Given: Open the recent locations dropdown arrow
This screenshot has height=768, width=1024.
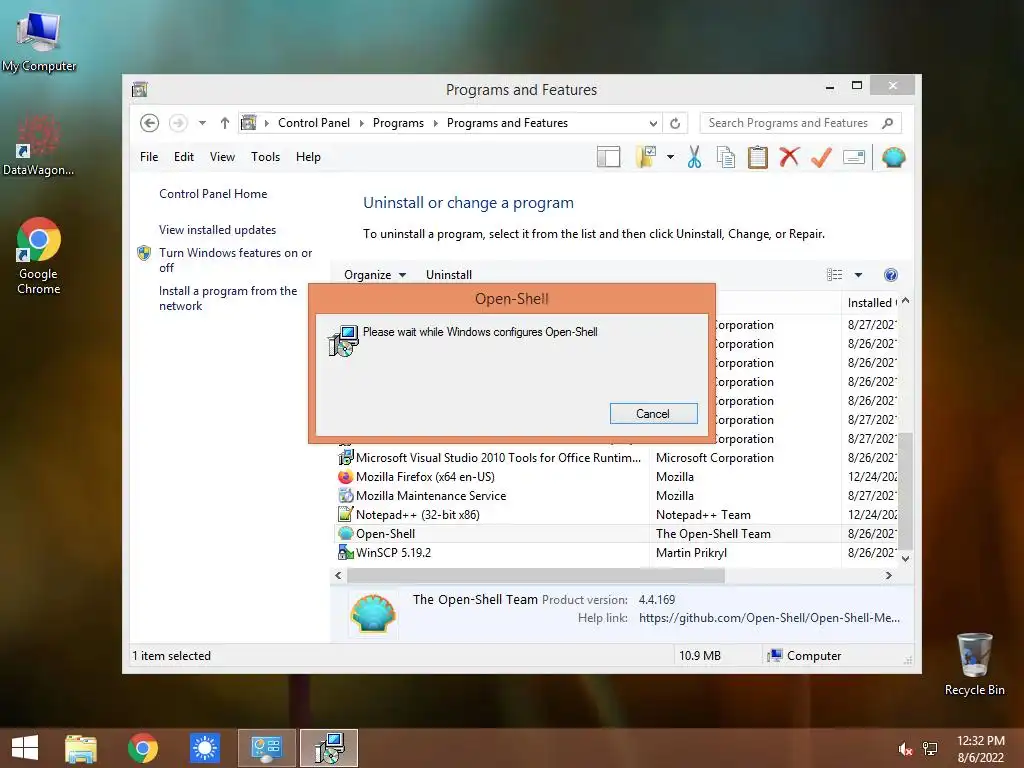Looking at the screenshot, I should pos(202,123).
